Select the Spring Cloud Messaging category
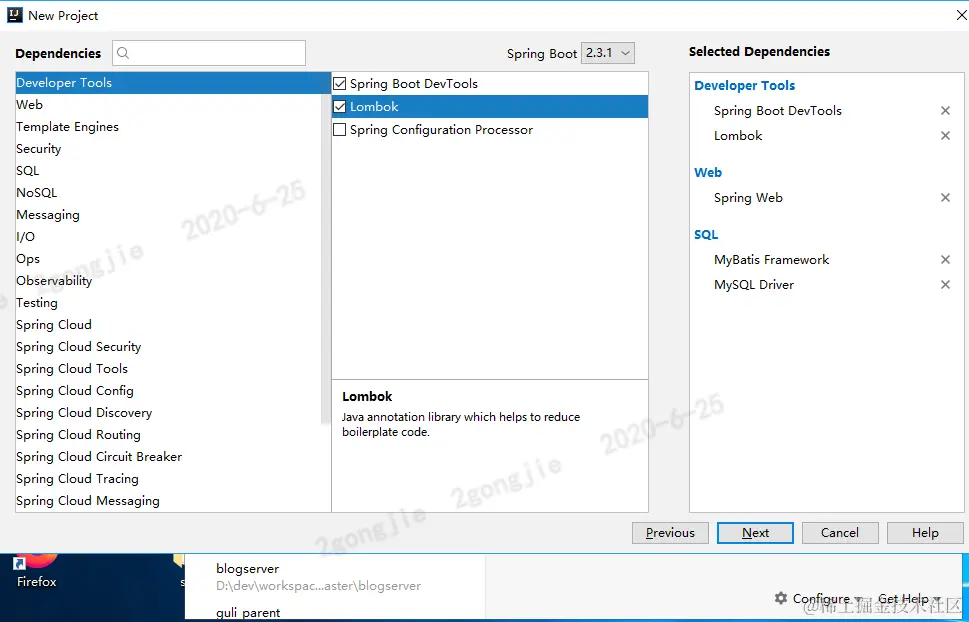969x622 pixels. (x=169, y=501)
